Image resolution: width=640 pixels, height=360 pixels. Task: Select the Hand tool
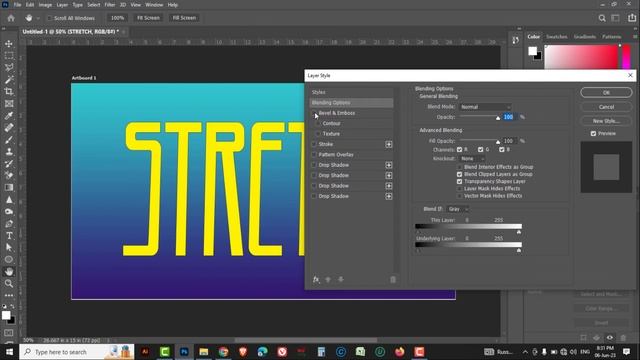point(9,271)
